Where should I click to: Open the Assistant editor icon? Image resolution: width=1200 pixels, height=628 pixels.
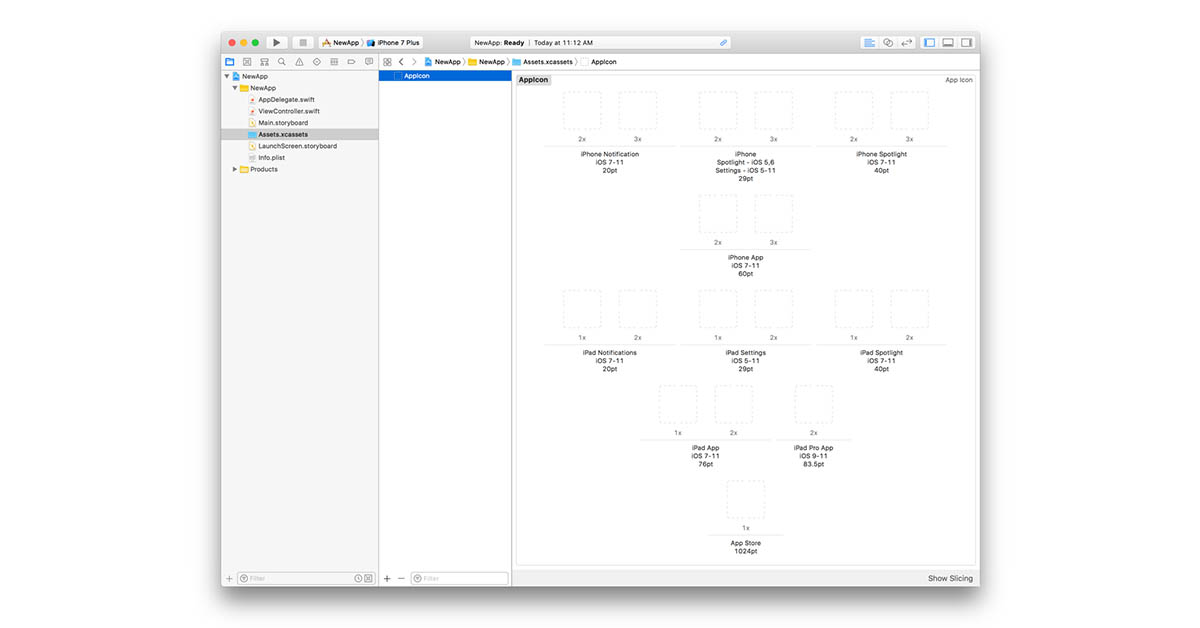click(888, 42)
